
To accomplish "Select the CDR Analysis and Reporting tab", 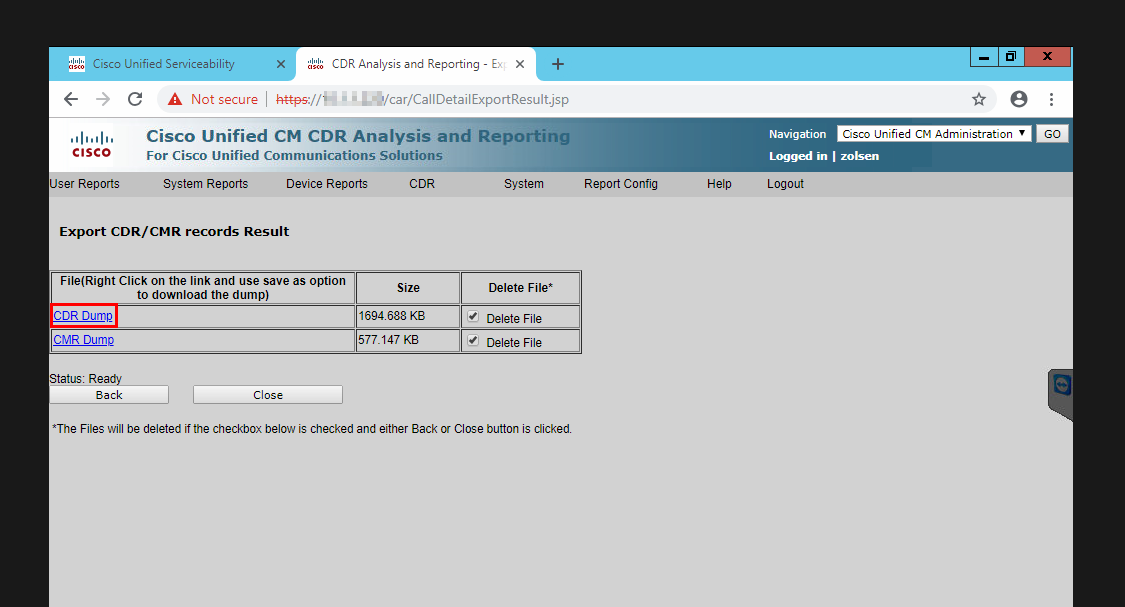I will click(418, 64).
